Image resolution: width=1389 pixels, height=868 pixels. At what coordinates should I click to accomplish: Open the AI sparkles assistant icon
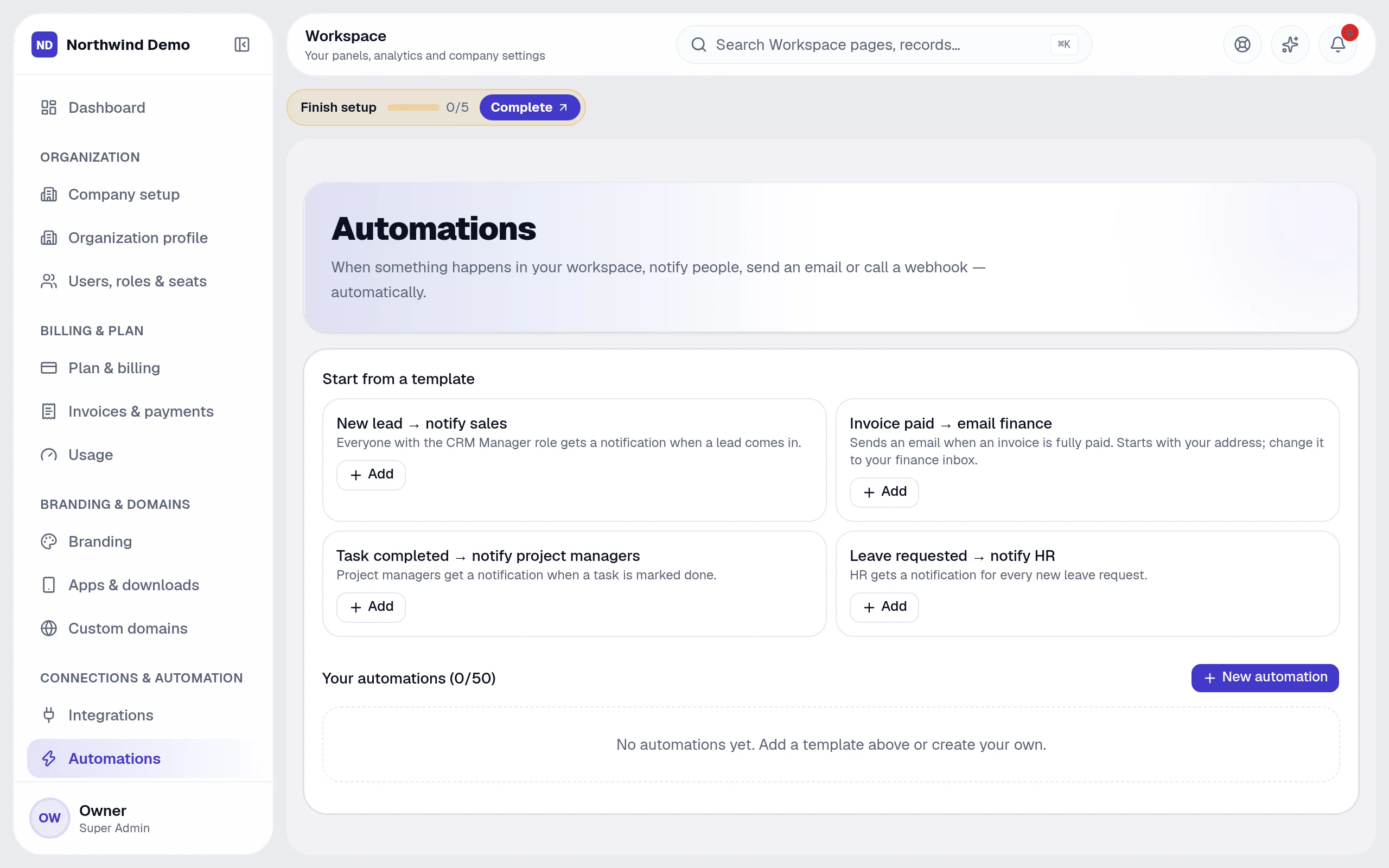point(1290,44)
